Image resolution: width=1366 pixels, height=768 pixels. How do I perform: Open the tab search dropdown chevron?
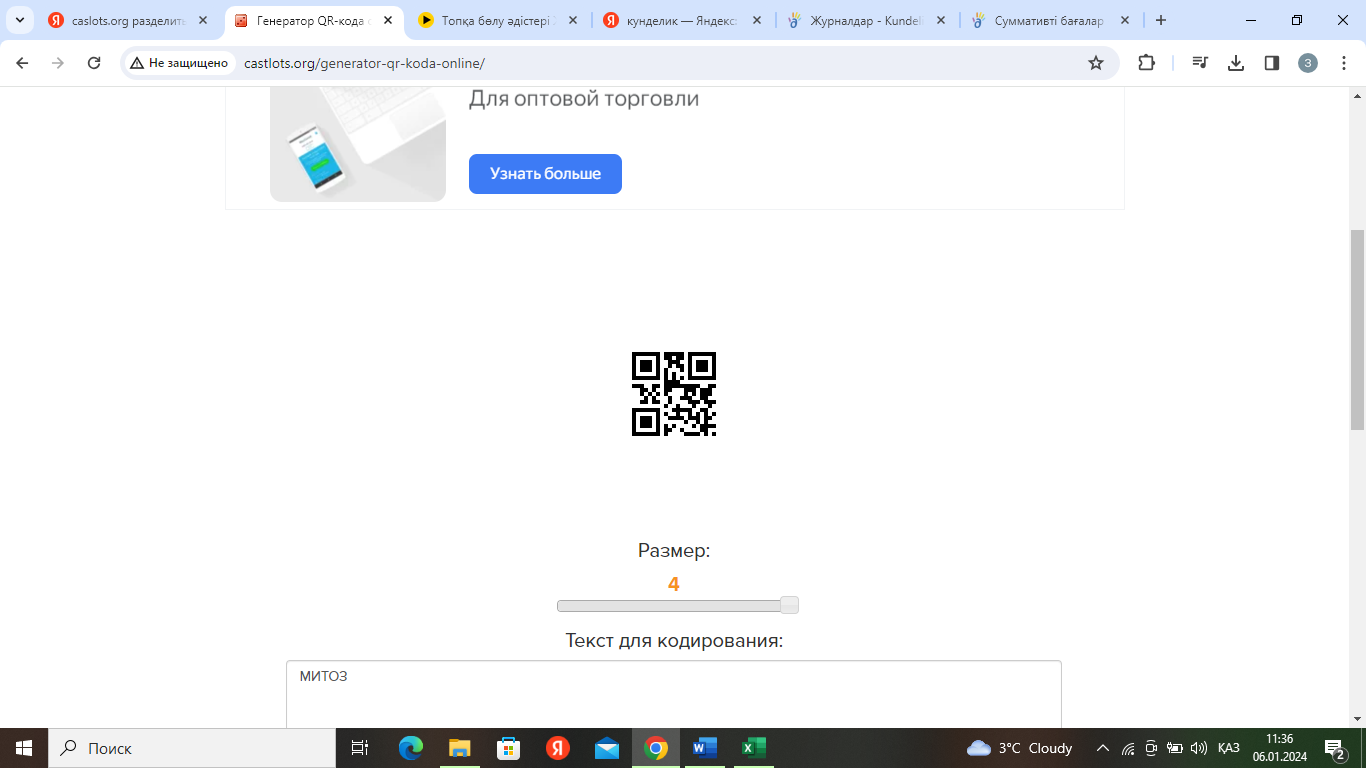(x=20, y=20)
